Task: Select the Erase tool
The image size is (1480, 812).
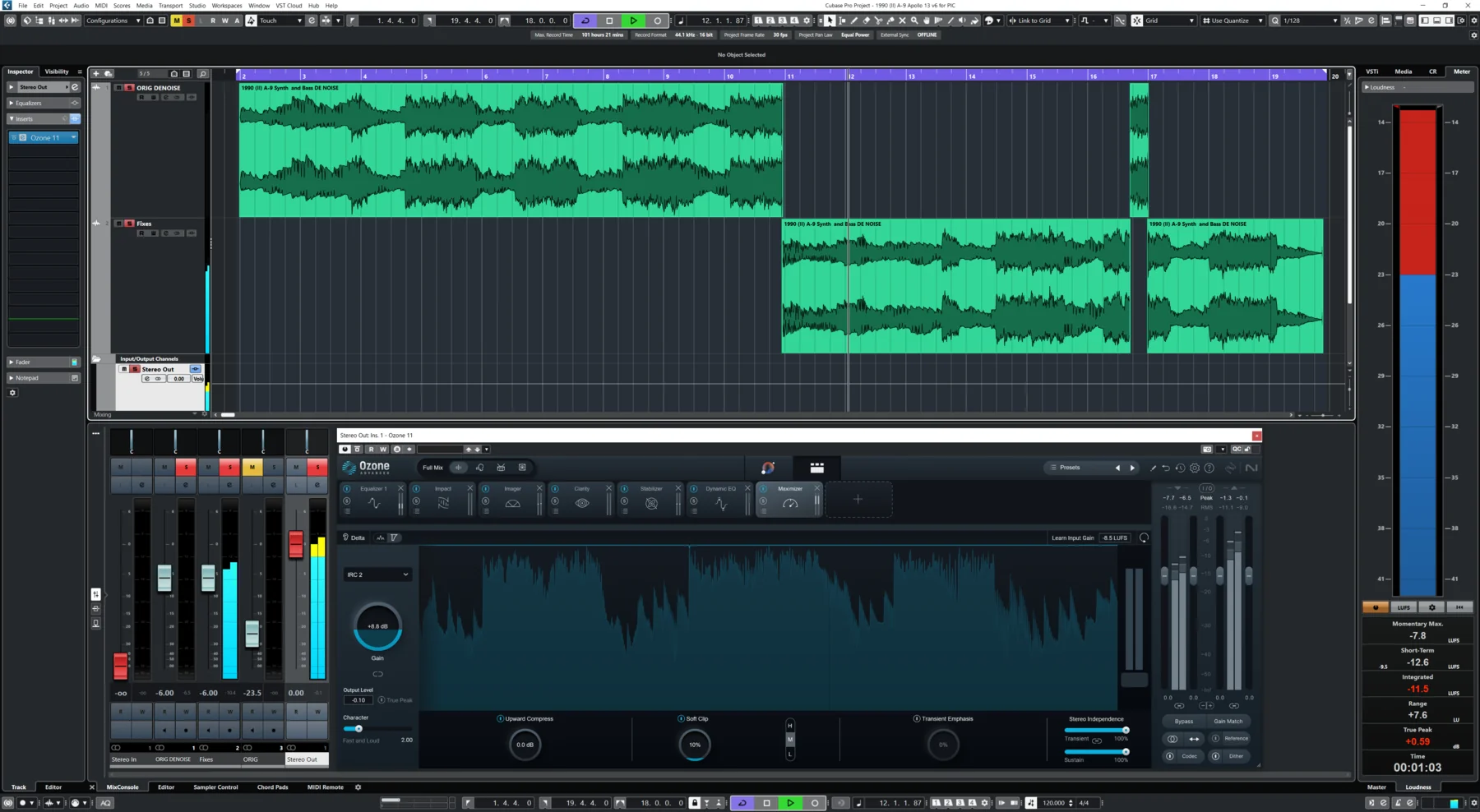Action: pos(866,21)
